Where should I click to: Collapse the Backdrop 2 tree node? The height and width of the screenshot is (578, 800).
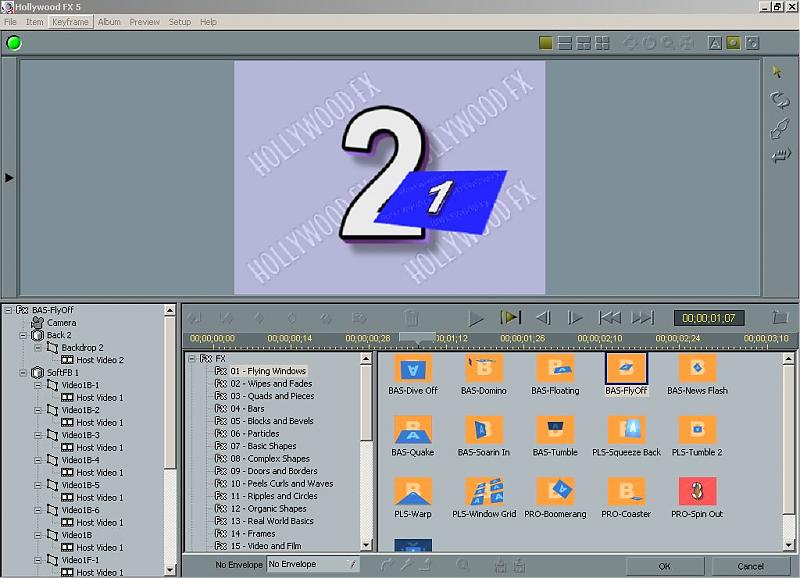tap(38, 347)
